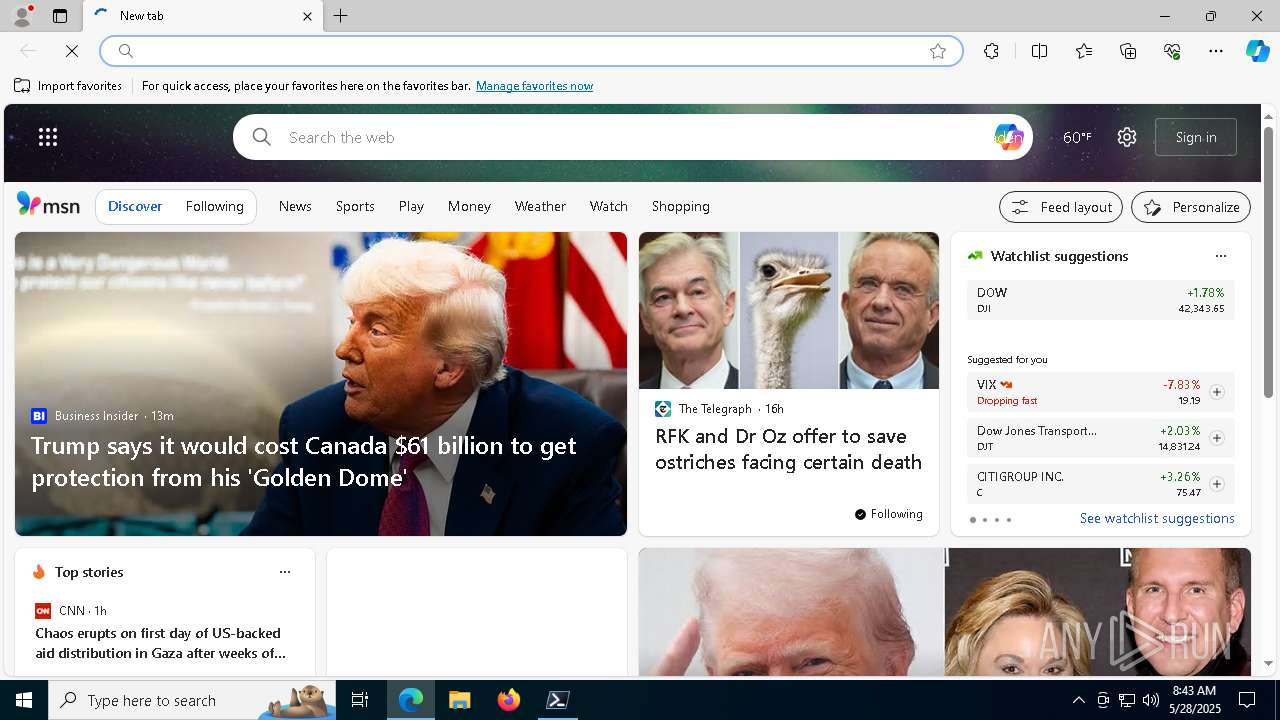Open the browser profile icon
This screenshot has height=720, width=1280.
(21, 16)
